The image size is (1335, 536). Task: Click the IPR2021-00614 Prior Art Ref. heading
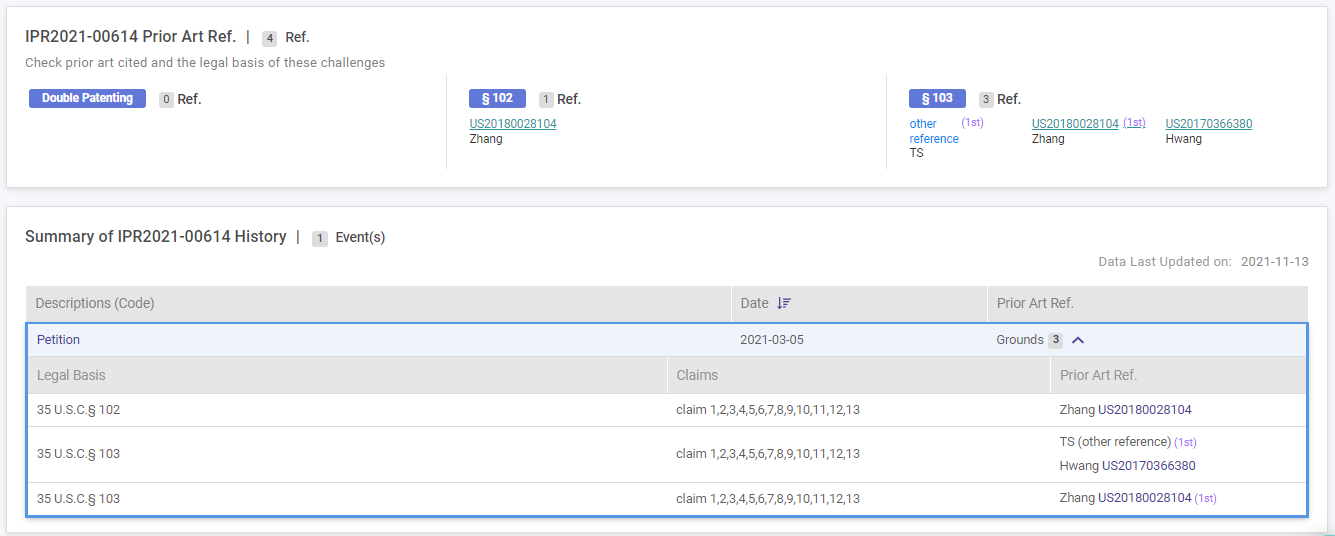click(130, 37)
